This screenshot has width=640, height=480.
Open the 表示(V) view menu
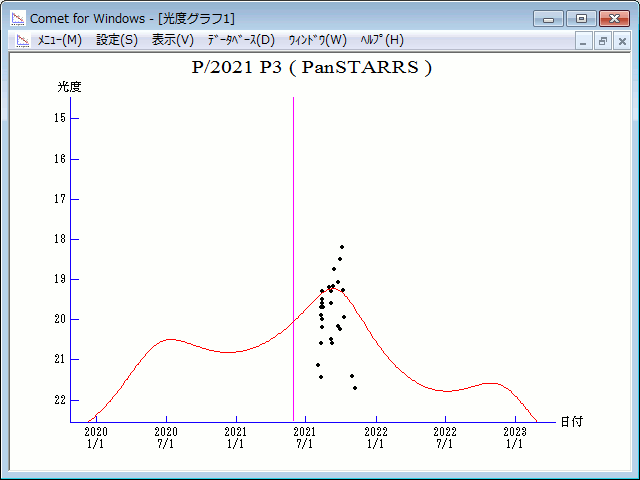pos(173,40)
